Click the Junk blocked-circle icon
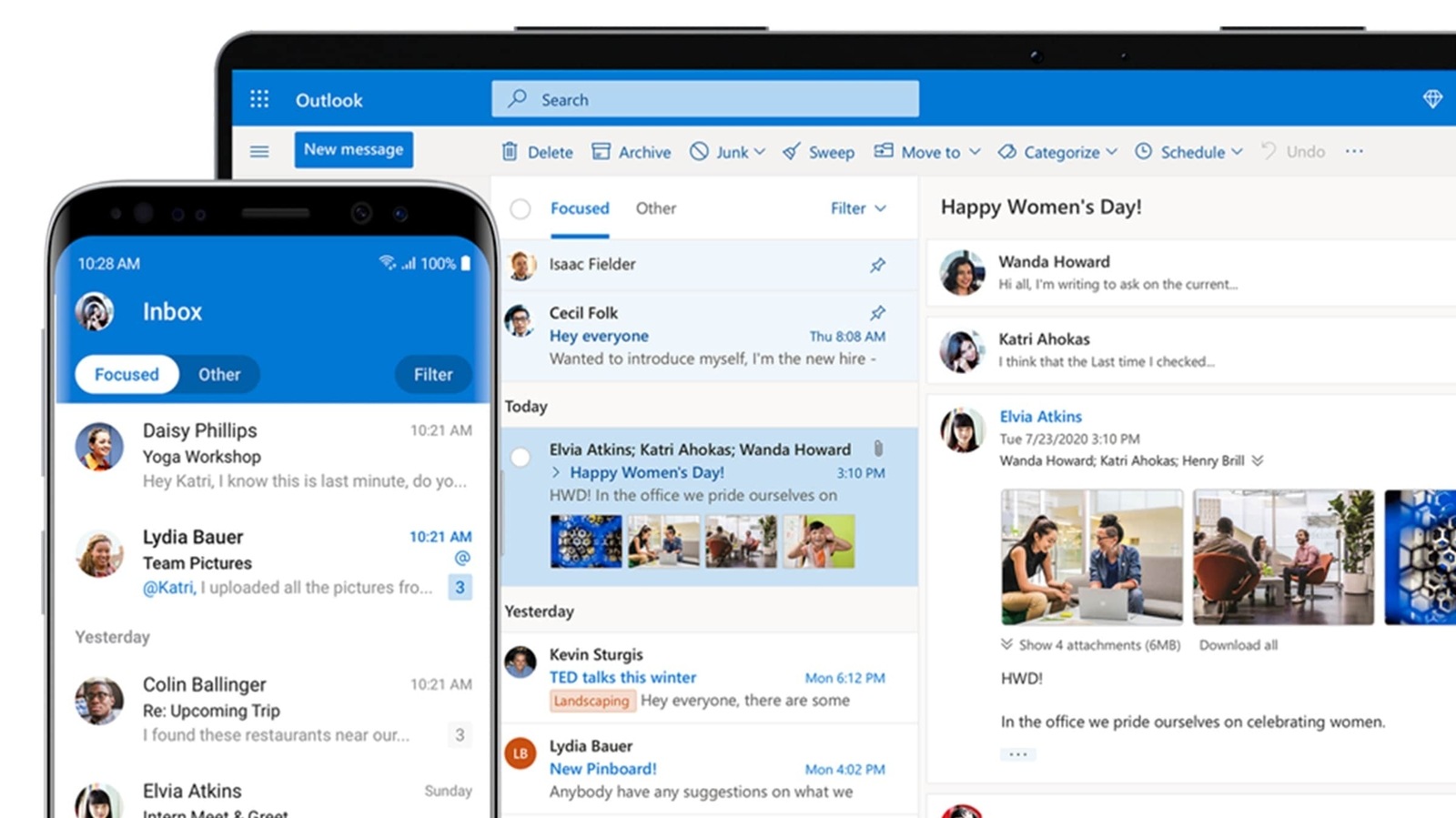 coord(699,151)
